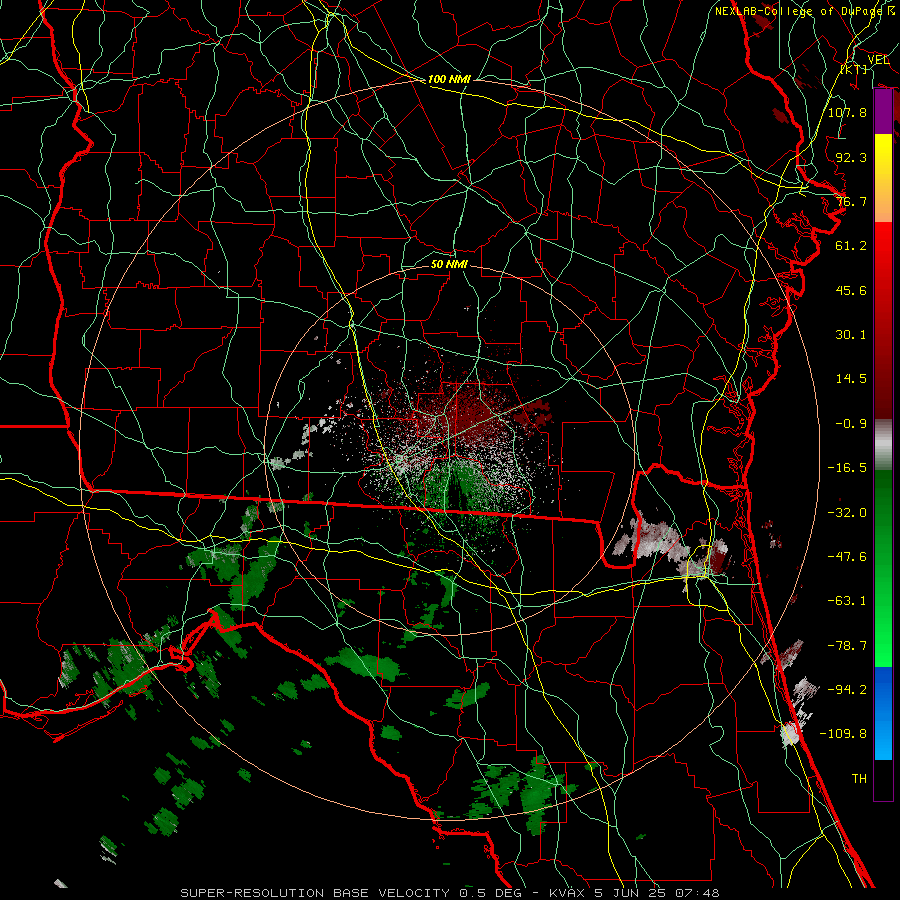Click the -47.6 velocity scale value
The image size is (900, 900).
coord(847,557)
